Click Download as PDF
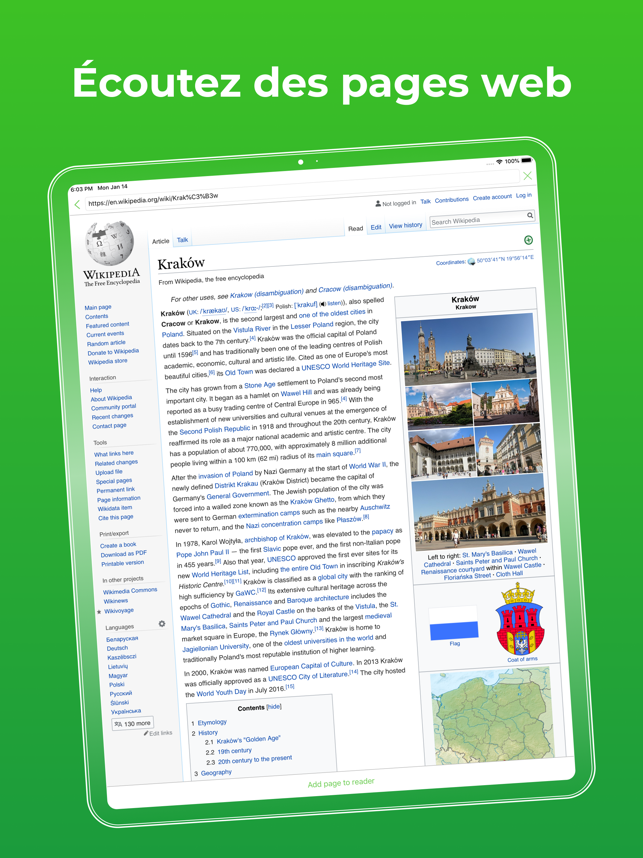The height and width of the screenshot is (858, 643). click(124, 554)
